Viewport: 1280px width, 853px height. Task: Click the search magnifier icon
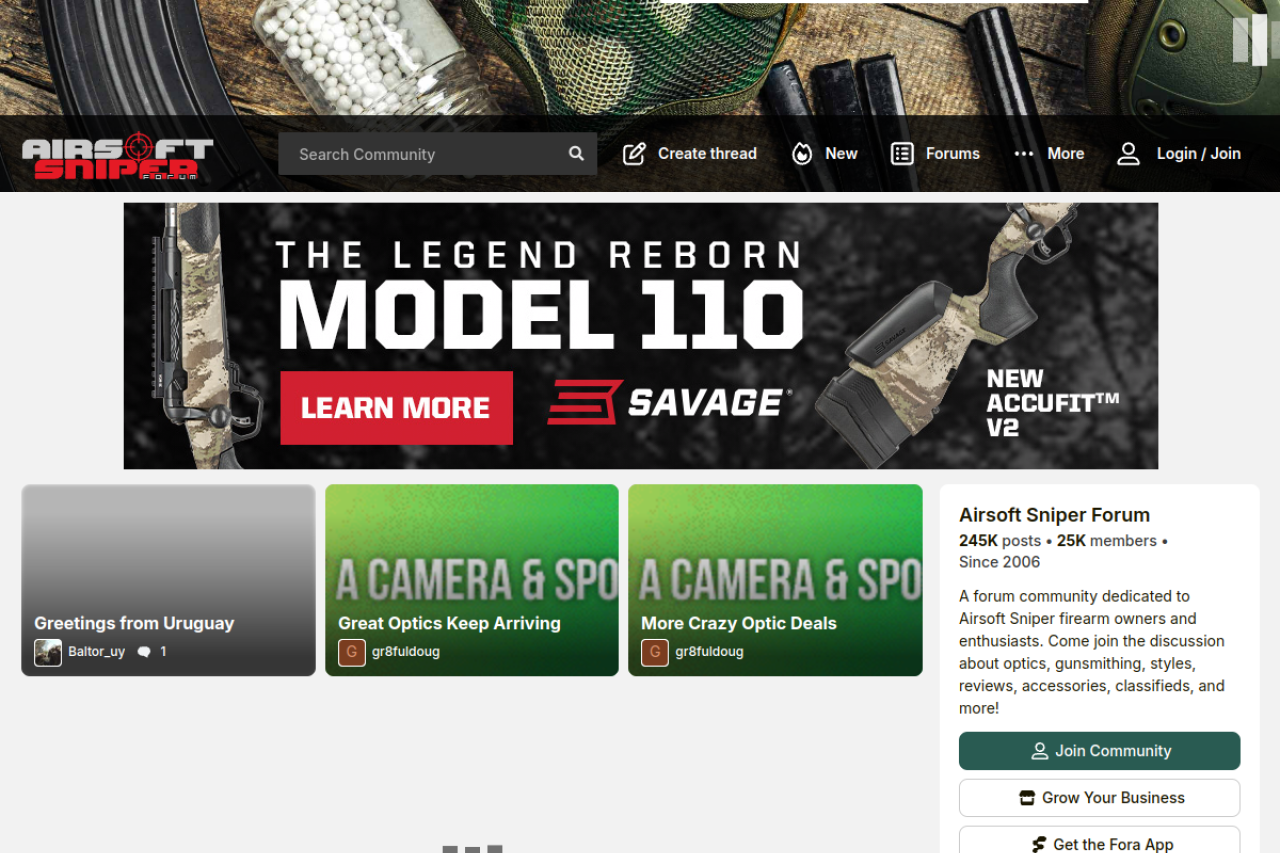pyautogui.click(x=576, y=154)
